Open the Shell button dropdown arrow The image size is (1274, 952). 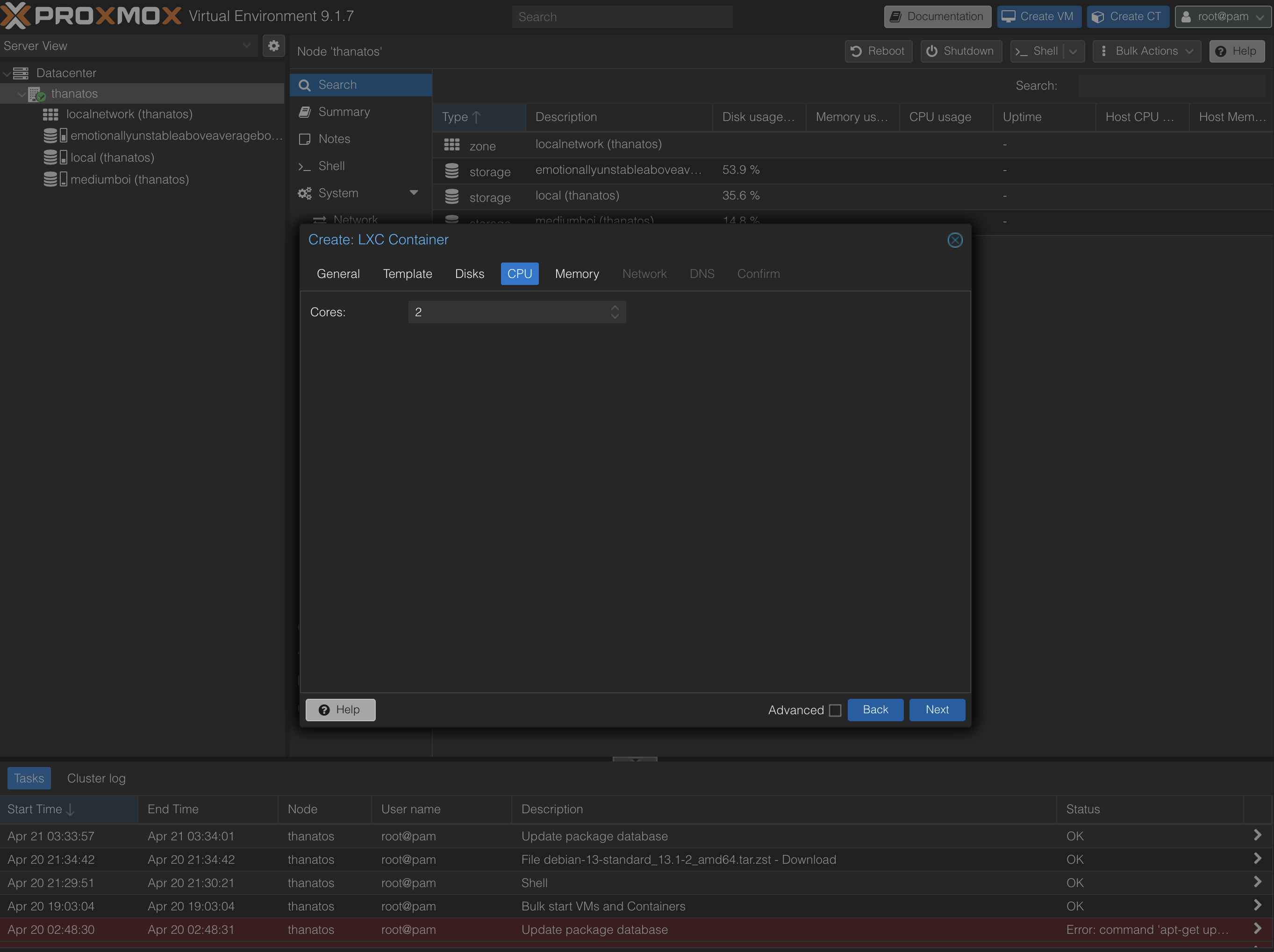[x=1074, y=51]
